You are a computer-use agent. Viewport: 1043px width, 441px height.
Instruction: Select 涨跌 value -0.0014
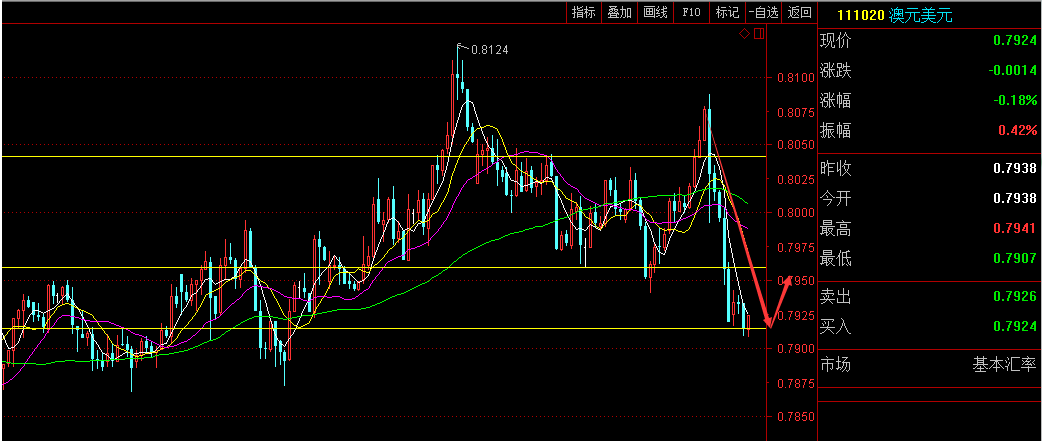tap(1012, 71)
